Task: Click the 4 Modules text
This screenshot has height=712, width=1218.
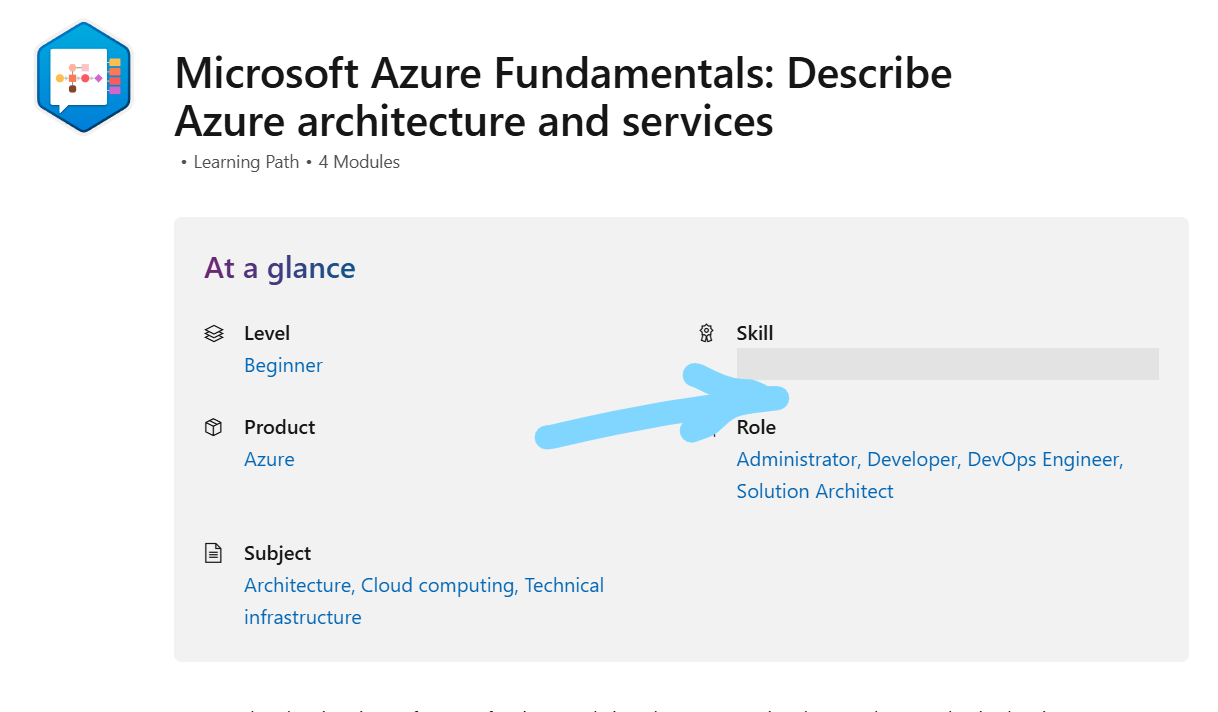Action: point(359,162)
